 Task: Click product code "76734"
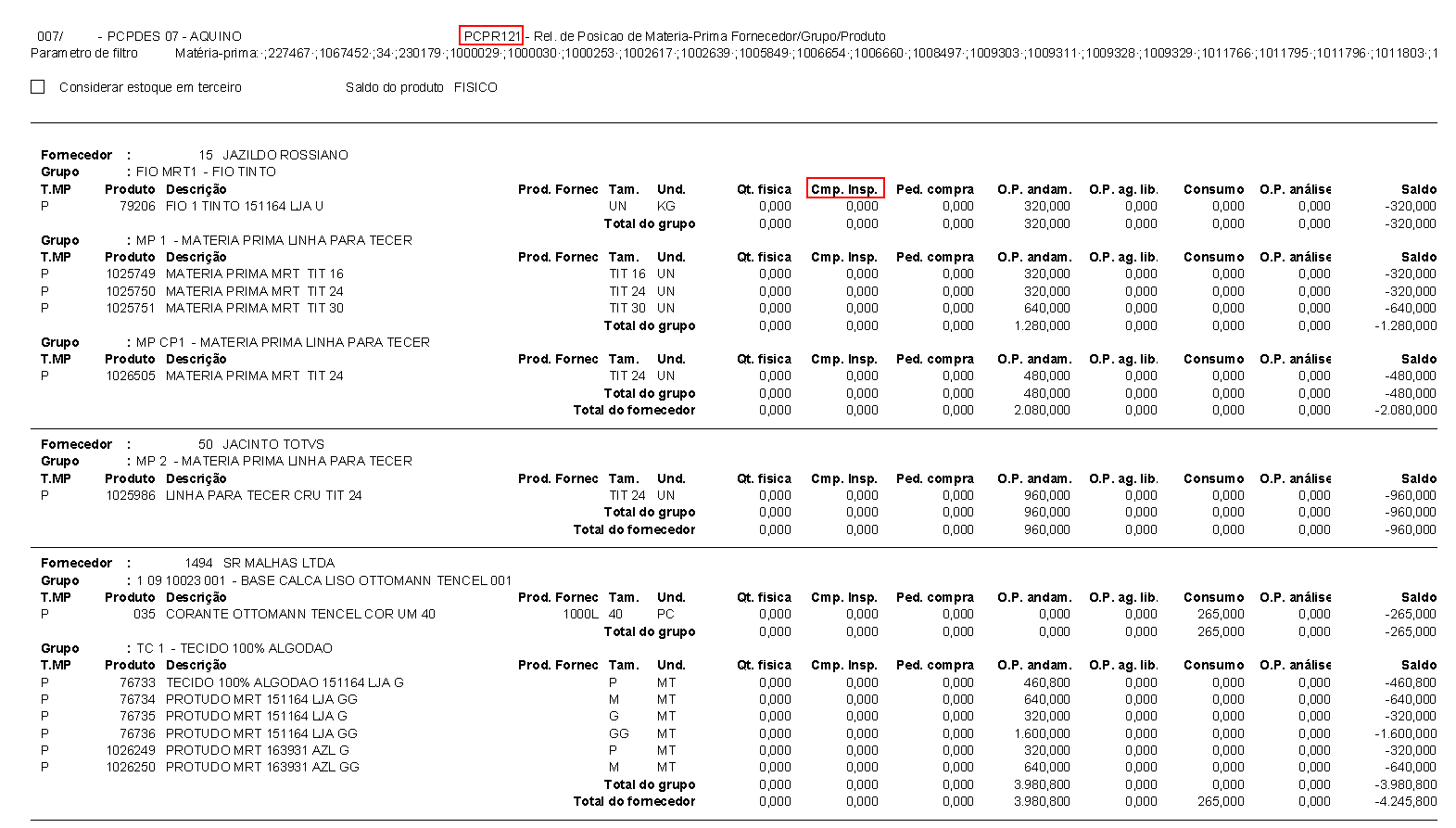click(137, 699)
